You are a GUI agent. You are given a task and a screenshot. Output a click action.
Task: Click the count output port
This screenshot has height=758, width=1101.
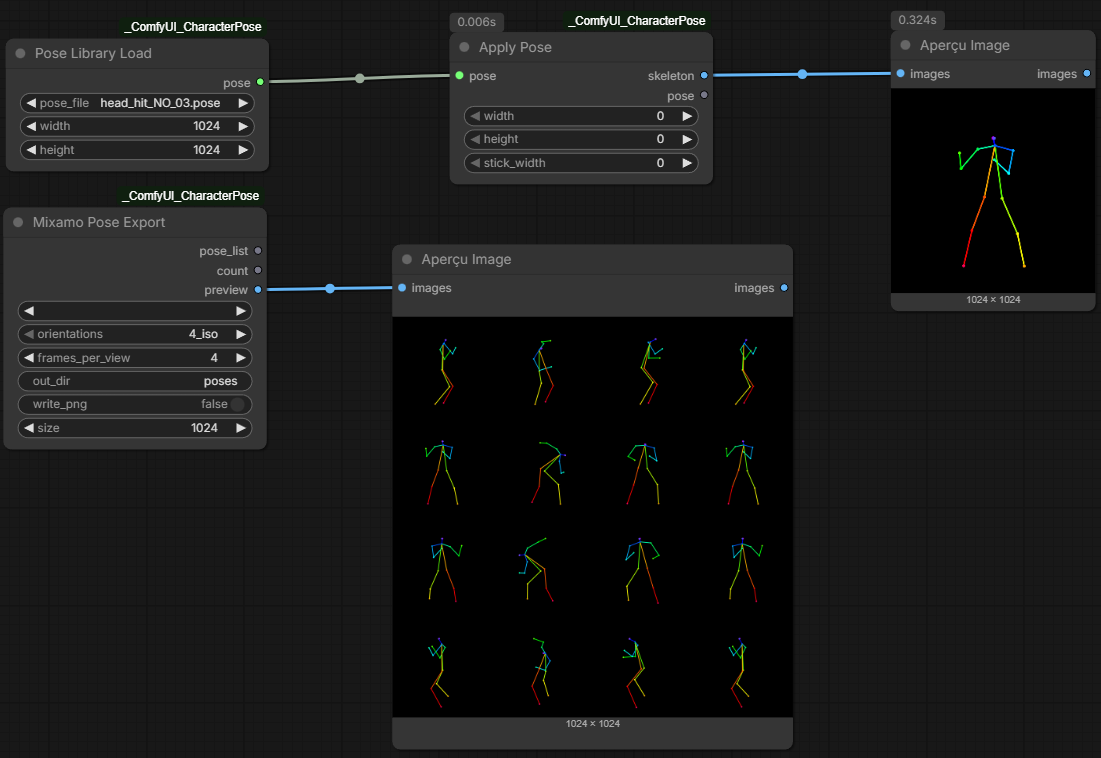pyautogui.click(x=258, y=270)
